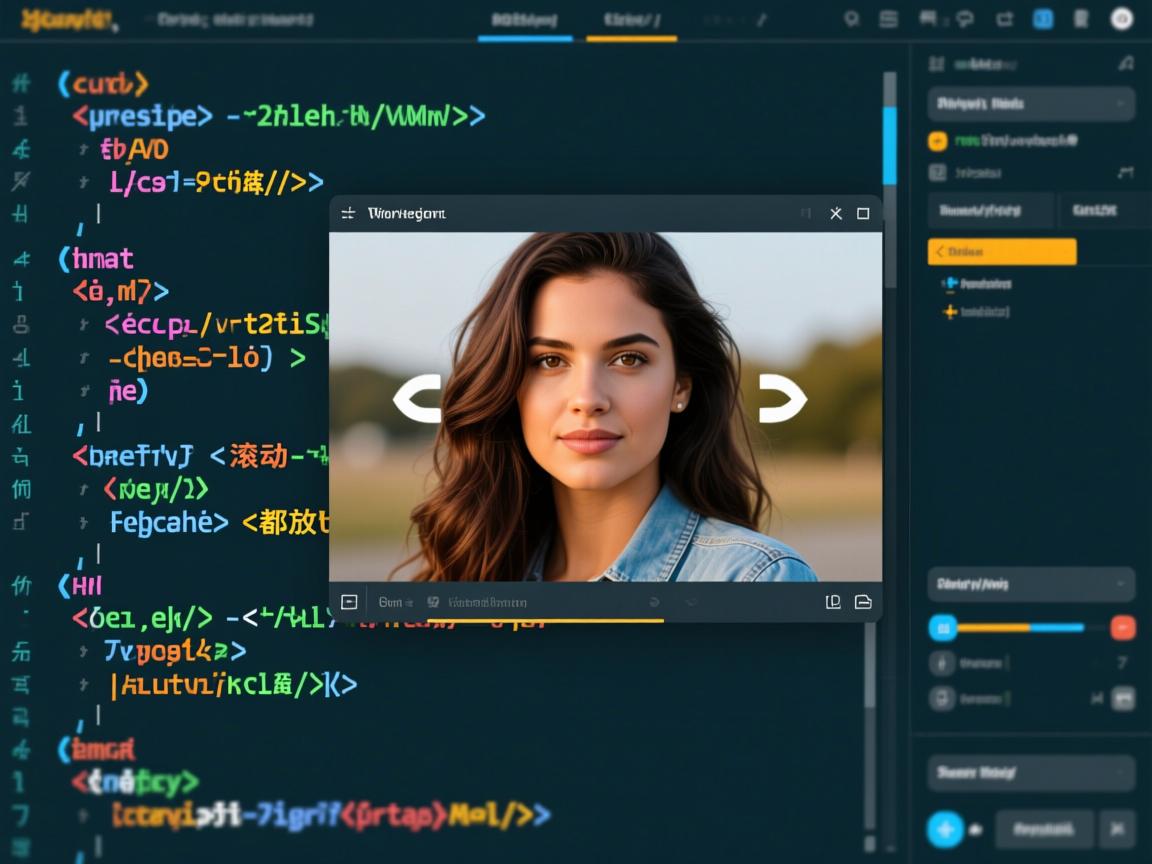Click the search magnifier icon in top toolbar
Image resolution: width=1152 pixels, height=864 pixels.
pos(852,19)
